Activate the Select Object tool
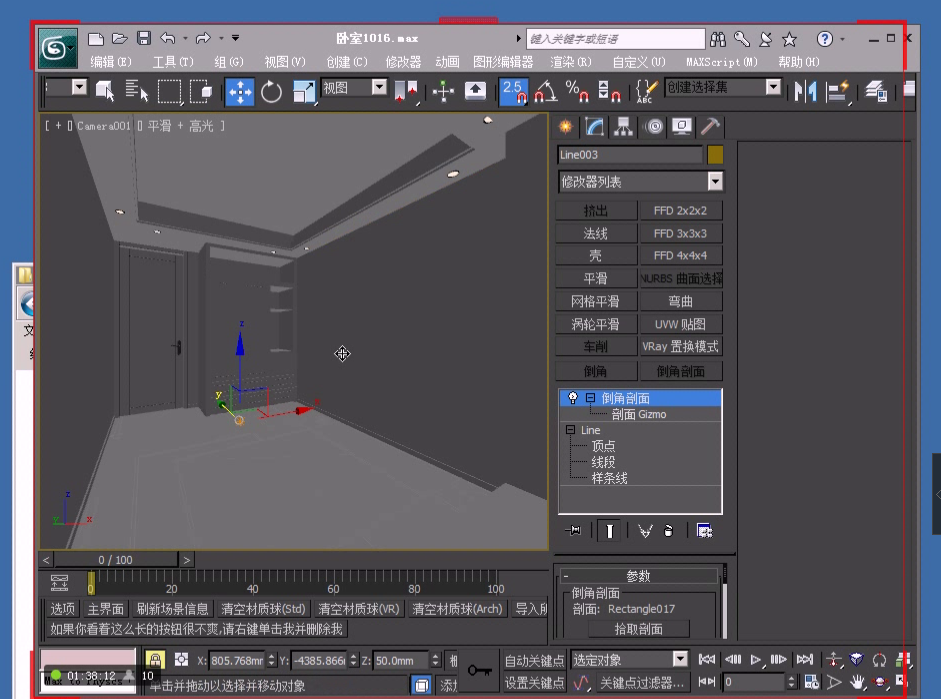This screenshot has width=941, height=699. (x=104, y=91)
